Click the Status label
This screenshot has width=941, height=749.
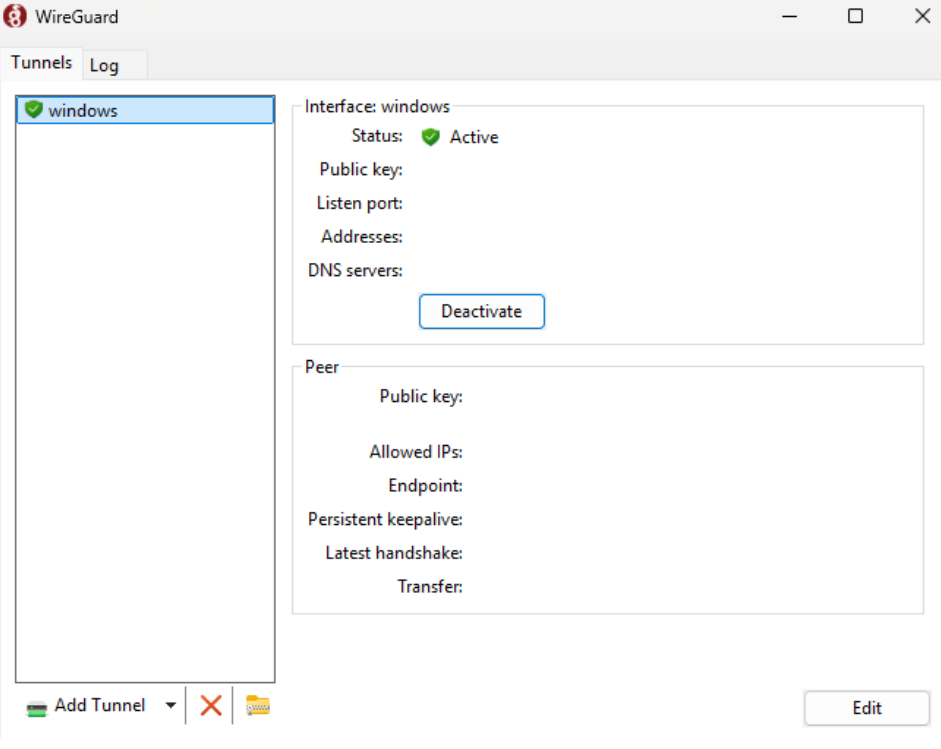tap(377, 136)
